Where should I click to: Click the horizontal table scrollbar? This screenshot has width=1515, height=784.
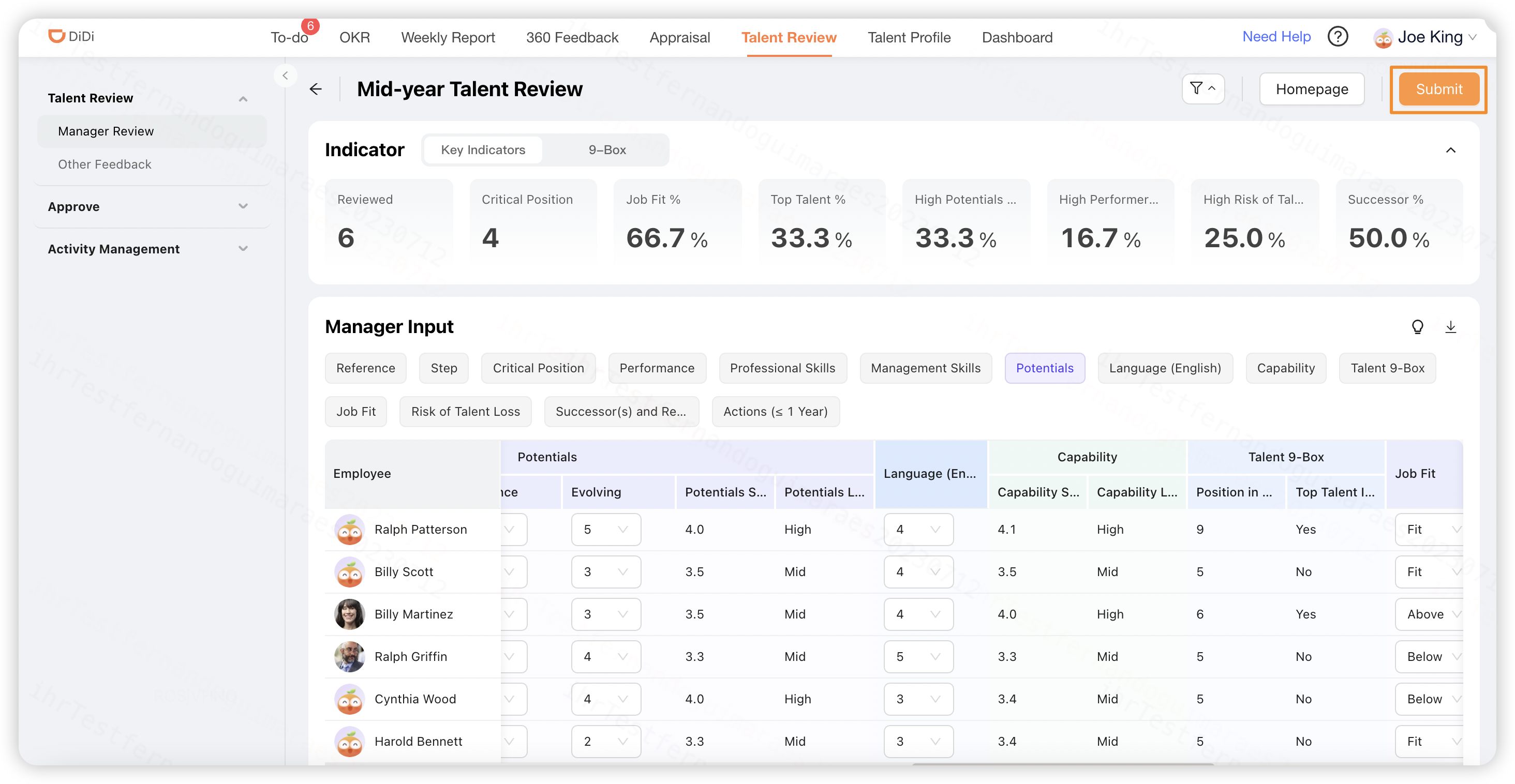coord(1063,763)
